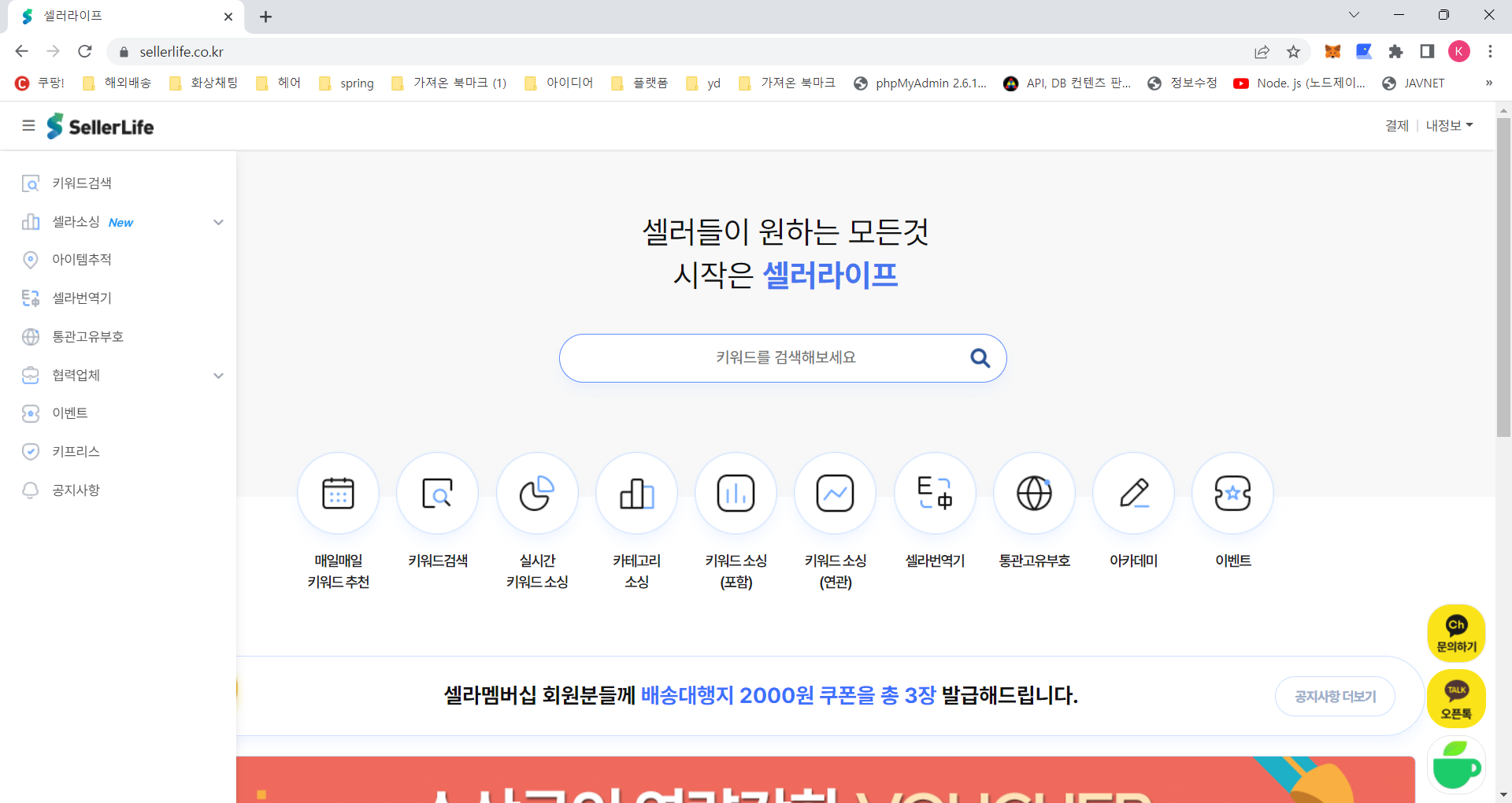Open the 셀라번역기 translate circle icon
1512x803 pixels.
pos(935,494)
